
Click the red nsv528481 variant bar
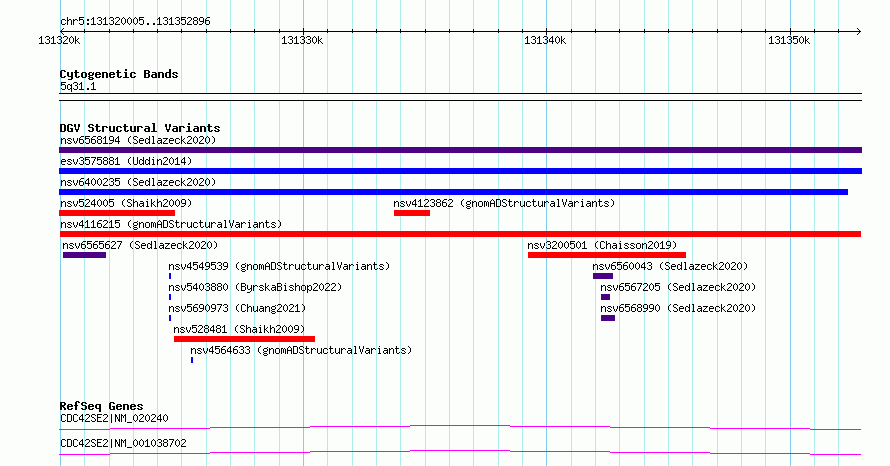(244, 339)
